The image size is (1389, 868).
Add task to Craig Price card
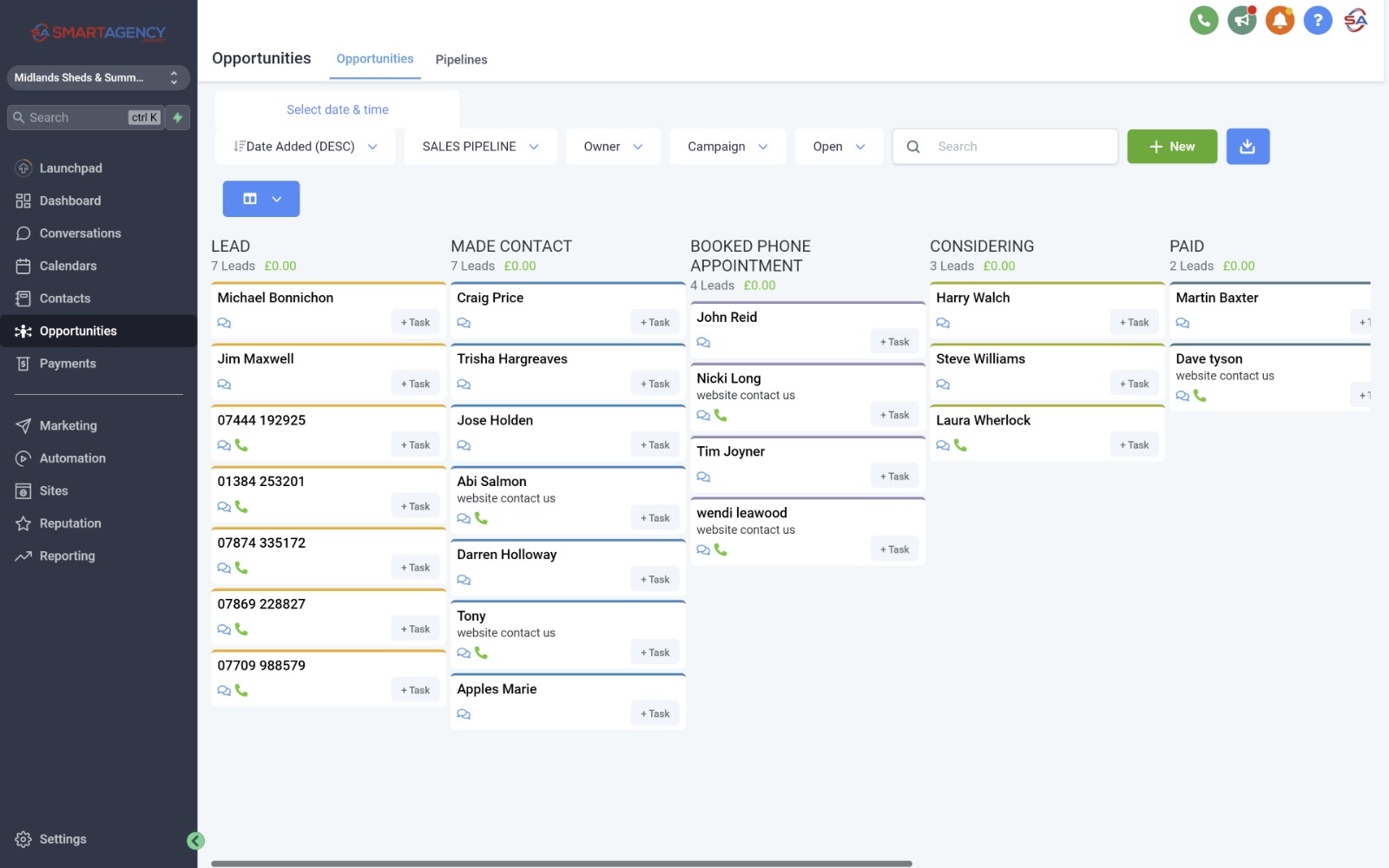pyautogui.click(x=655, y=323)
